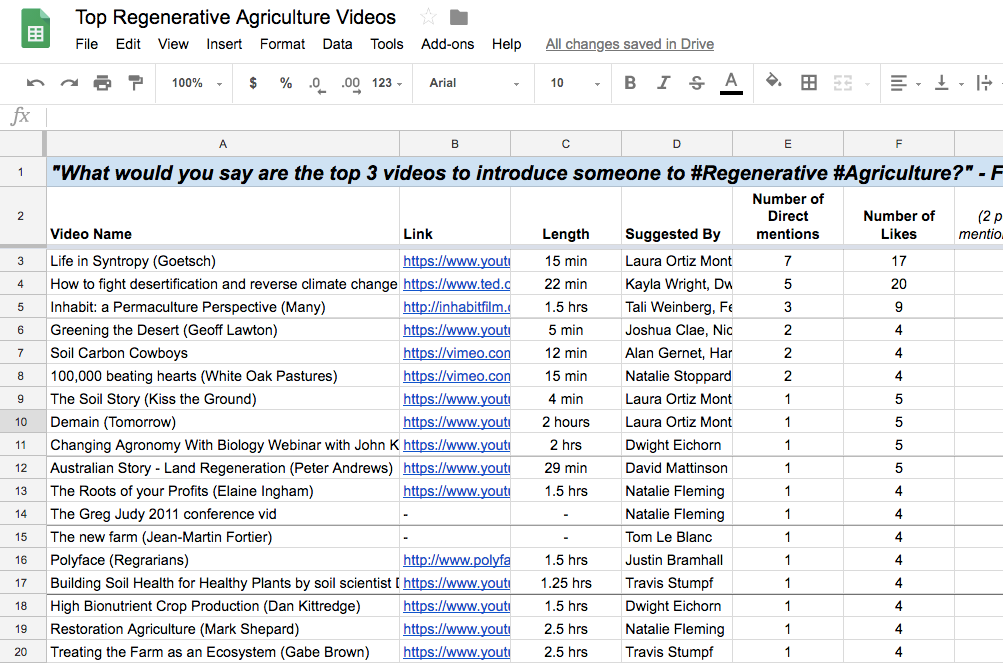
Task: Expand the 100% zoom dropdown
Action: tap(196, 83)
